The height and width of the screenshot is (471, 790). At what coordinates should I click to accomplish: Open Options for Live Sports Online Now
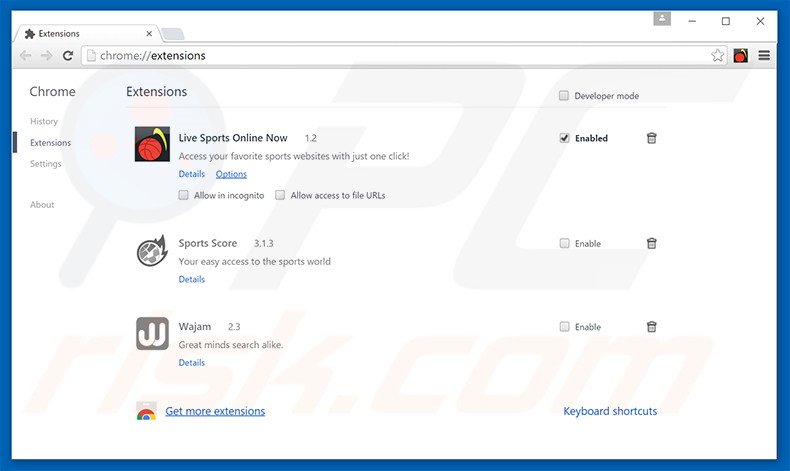(231, 174)
